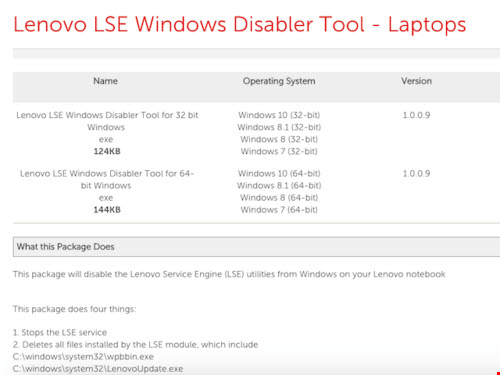
Task: Click the LenovoUpdate.exe file path text
Action: (x=98, y=369)
